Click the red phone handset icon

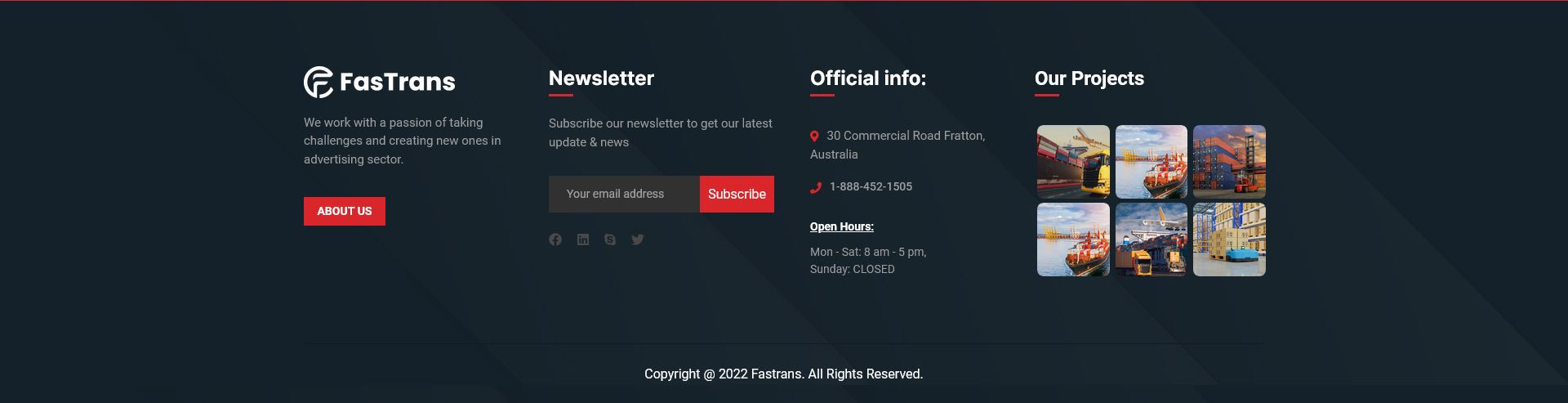(815, 187)
